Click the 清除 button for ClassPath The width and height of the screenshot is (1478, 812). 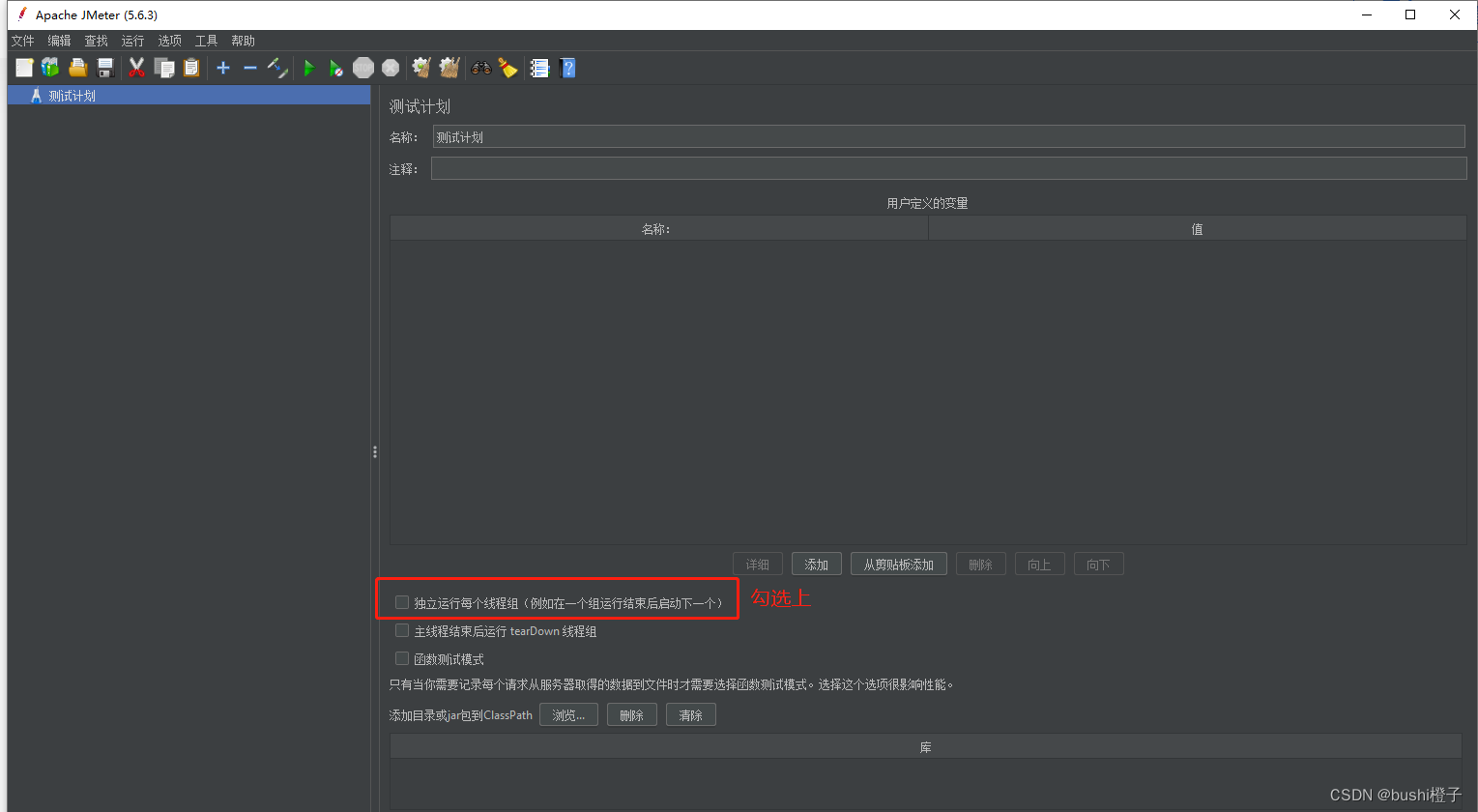691,715
